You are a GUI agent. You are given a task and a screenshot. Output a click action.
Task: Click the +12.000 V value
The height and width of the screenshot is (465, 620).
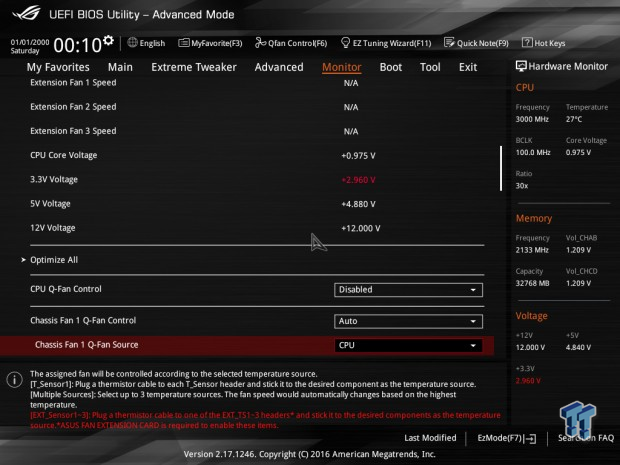click(x=361, y=228)
